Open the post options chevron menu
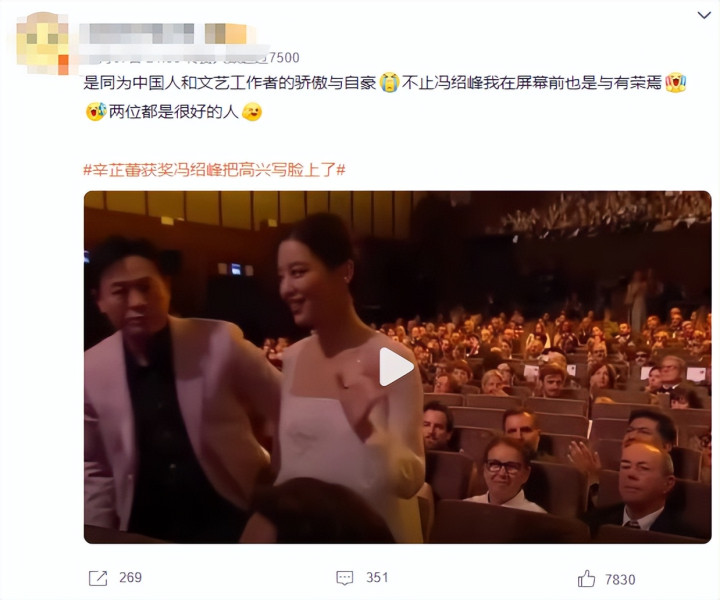The height and width of the screenshot is (600, 720). (x=704, y=16)
